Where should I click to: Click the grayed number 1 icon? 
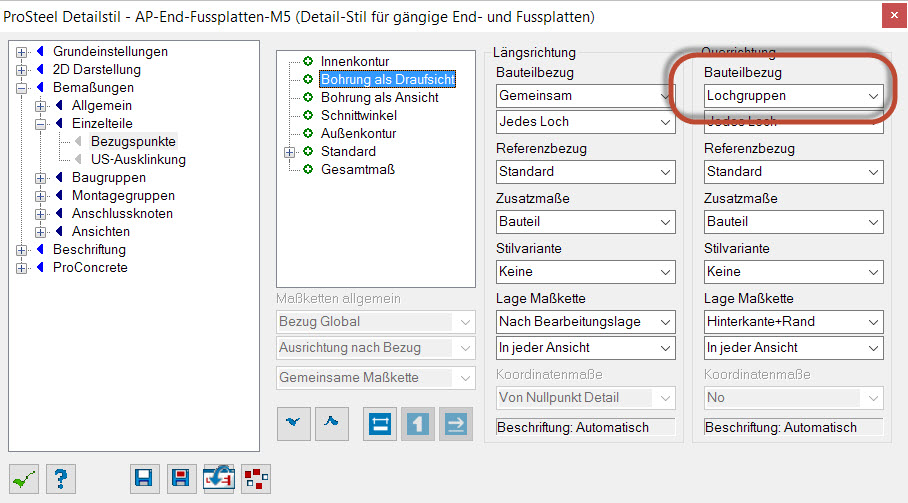[418, 424]
